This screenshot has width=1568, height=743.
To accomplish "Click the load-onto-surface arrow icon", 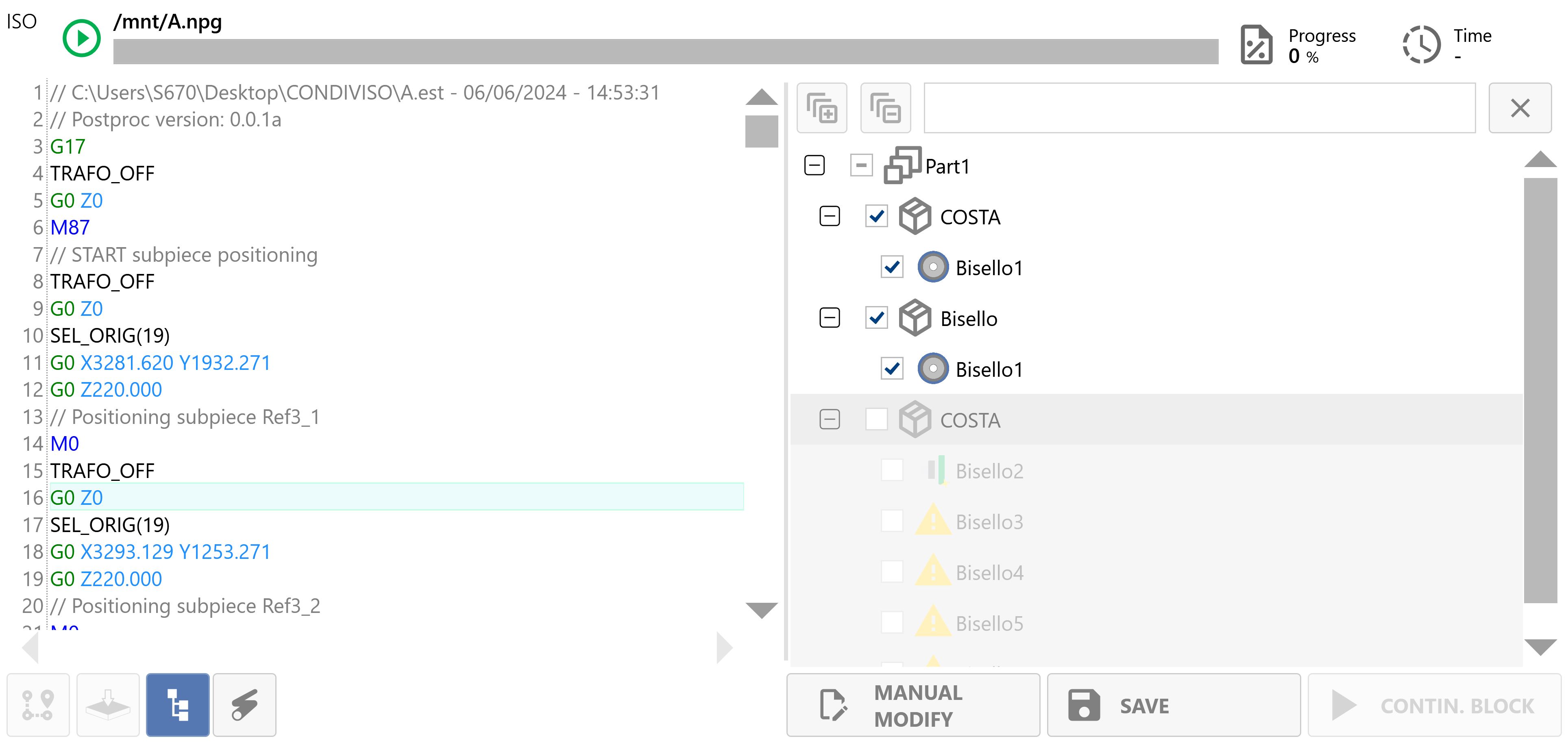I will [x=108, y=705].
